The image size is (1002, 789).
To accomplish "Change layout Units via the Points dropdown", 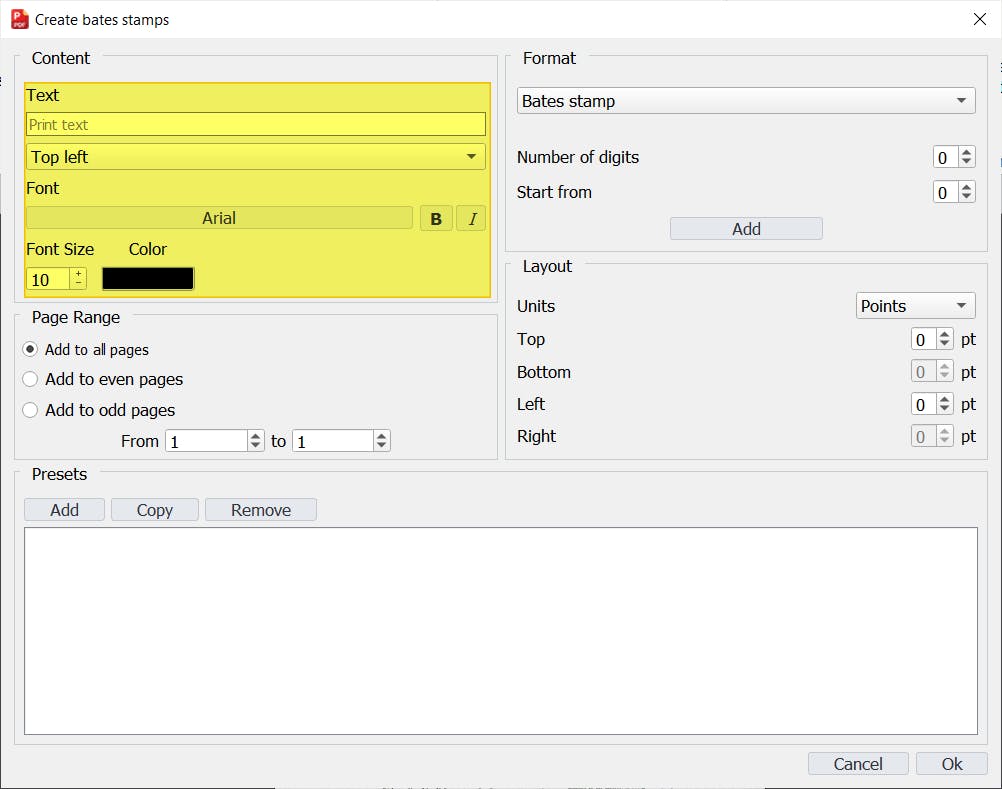I will coord(914,305).
